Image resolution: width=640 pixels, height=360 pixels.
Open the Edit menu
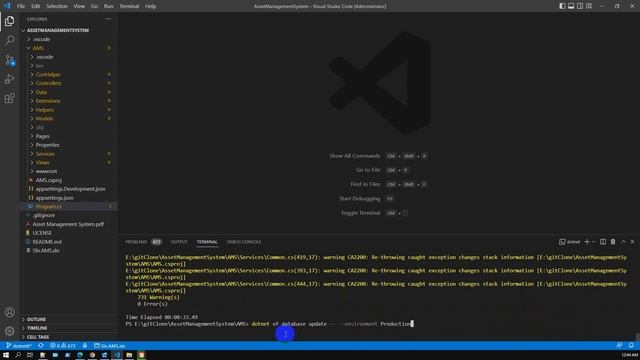point(36,6)
